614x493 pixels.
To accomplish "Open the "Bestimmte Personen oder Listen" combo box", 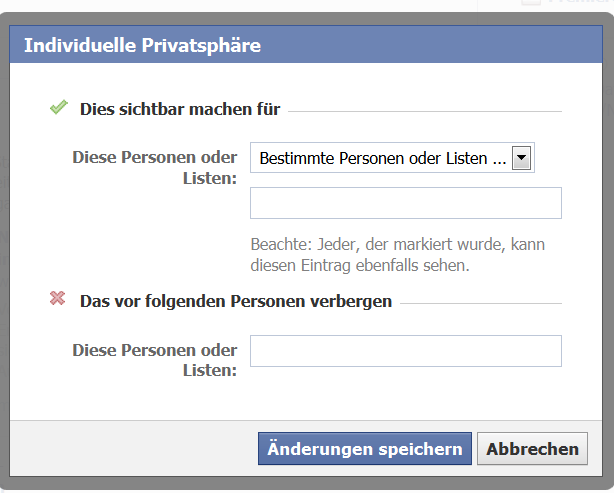I will [380, 158].
